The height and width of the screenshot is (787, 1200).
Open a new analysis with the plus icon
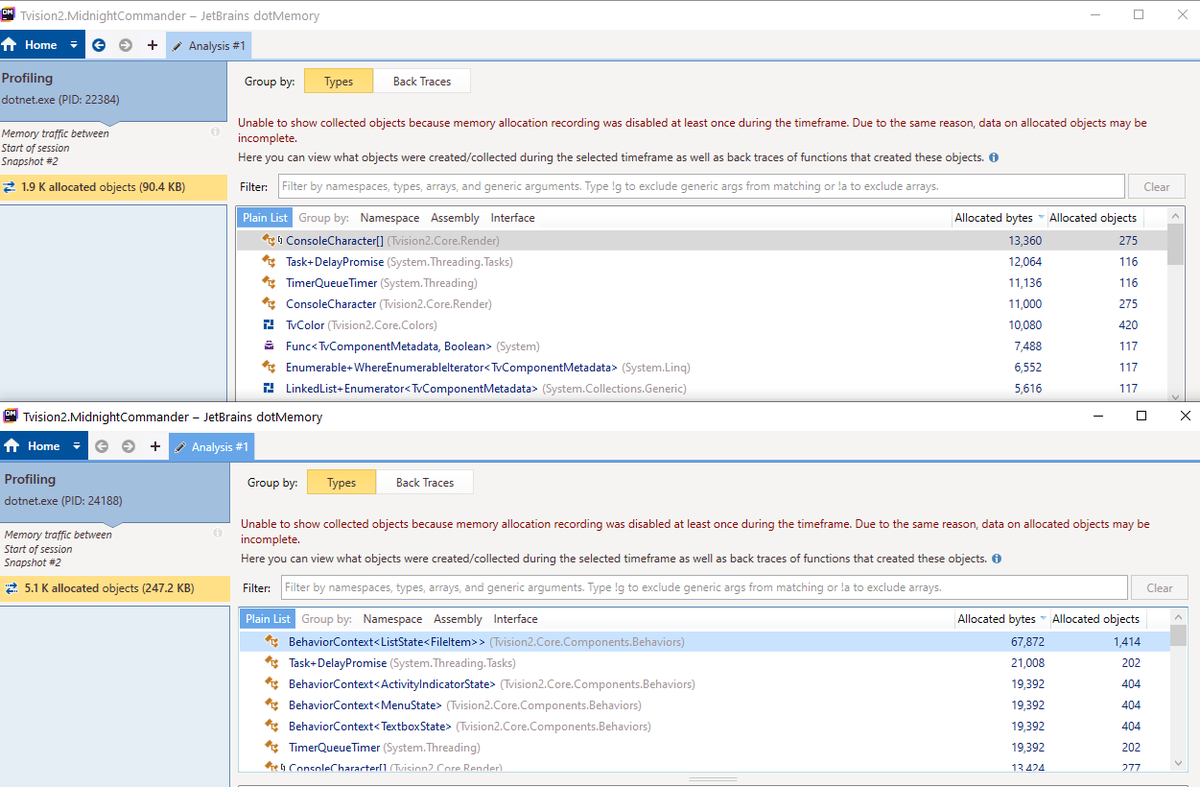[151, 44]
